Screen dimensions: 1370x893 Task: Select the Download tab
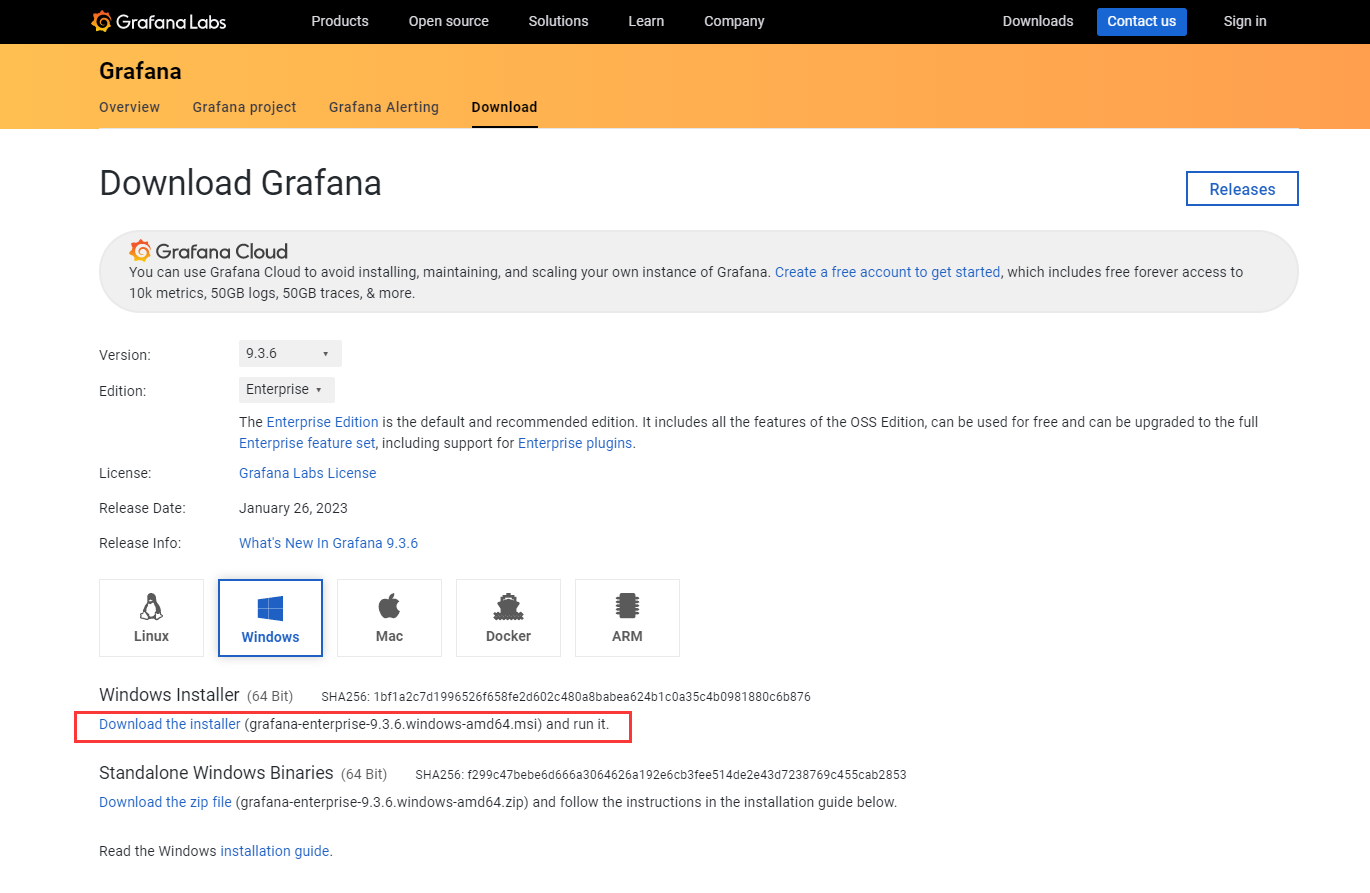(x=504, y=107)
